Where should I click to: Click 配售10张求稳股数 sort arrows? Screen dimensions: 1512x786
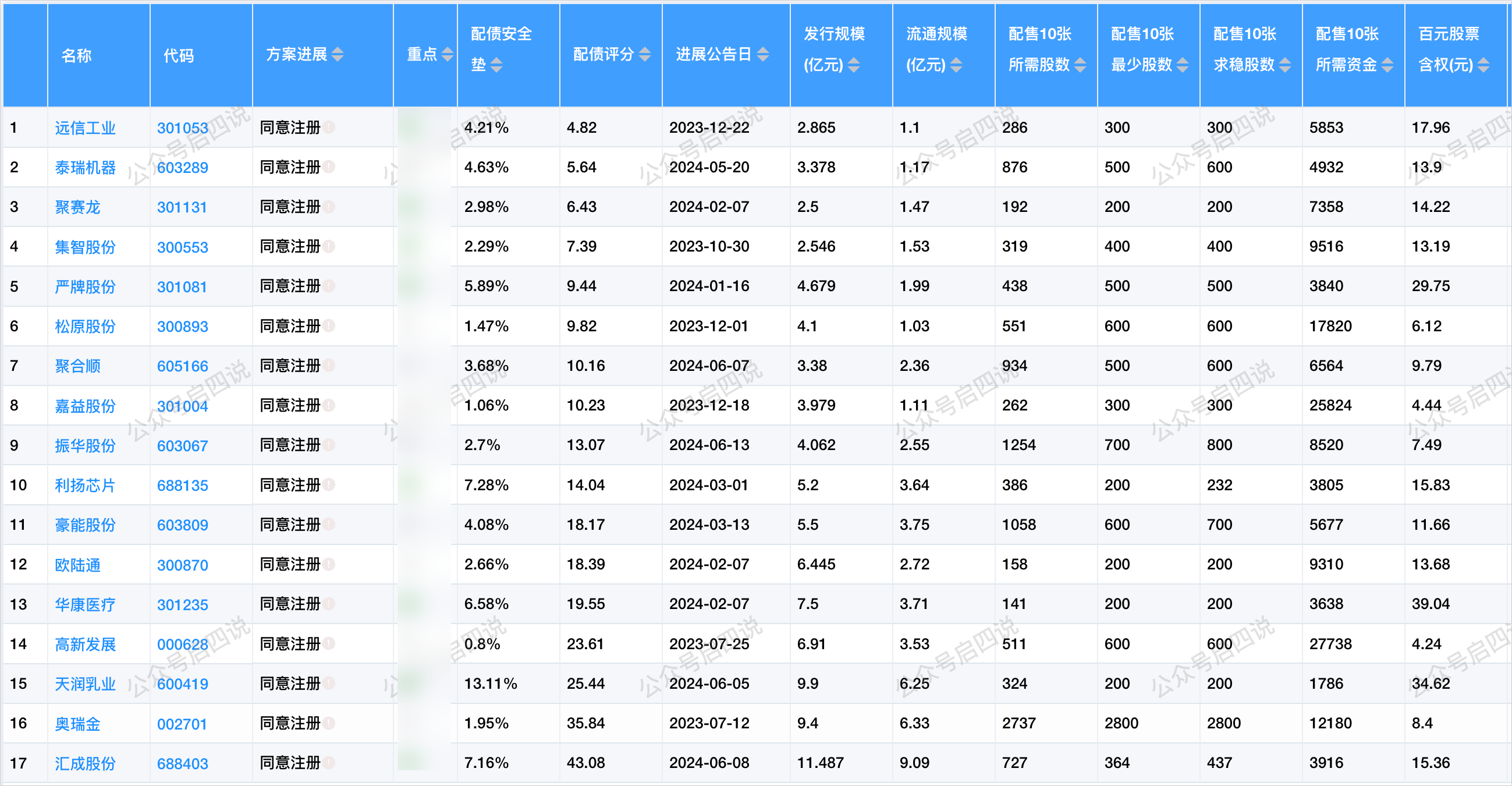pos(1285,65)
